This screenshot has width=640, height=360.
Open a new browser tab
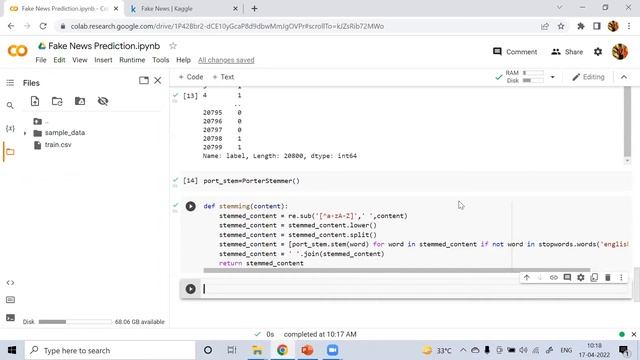pos(254,8)
